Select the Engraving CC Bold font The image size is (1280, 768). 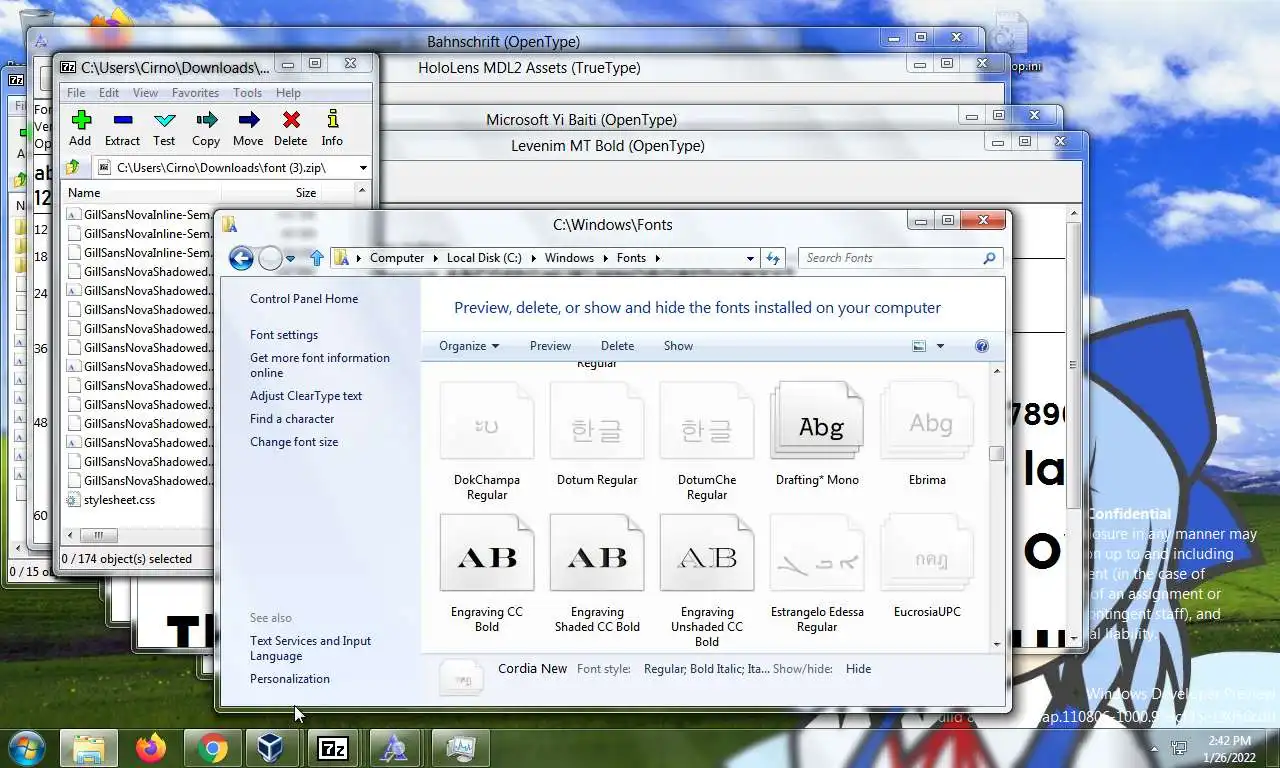click(487, 574)
